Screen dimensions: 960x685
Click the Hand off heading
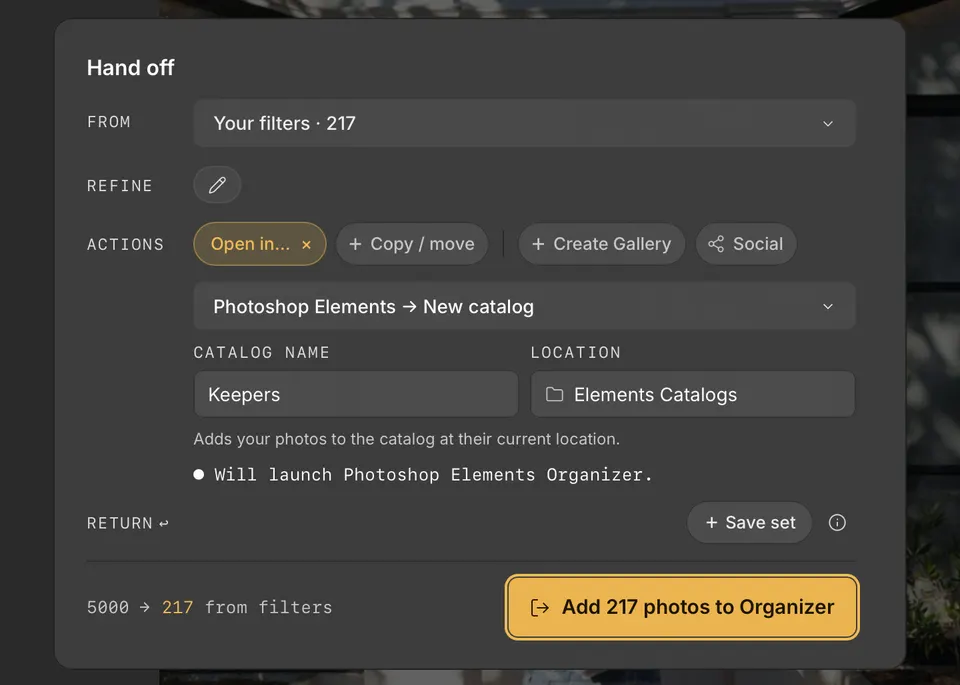tap(130, 67)
